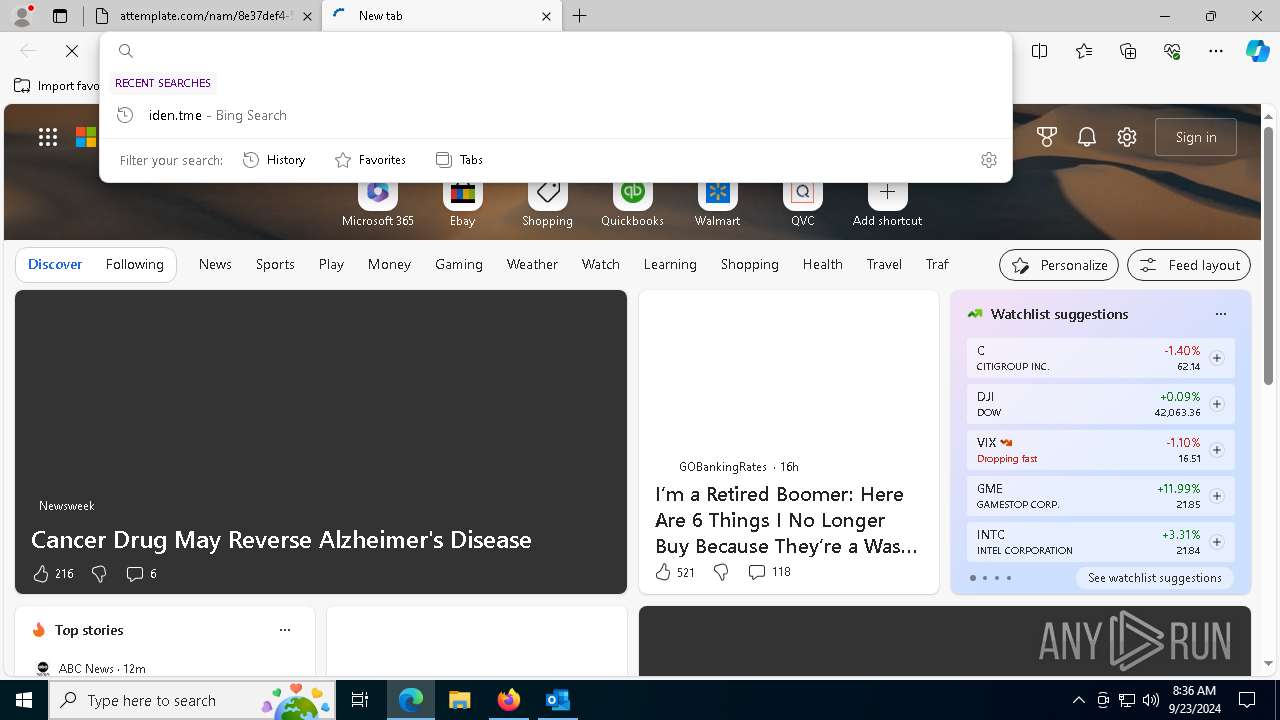Open the Feed layout options
Viewport: 1280px width, 720px height.
click(x=1189, y=265)
